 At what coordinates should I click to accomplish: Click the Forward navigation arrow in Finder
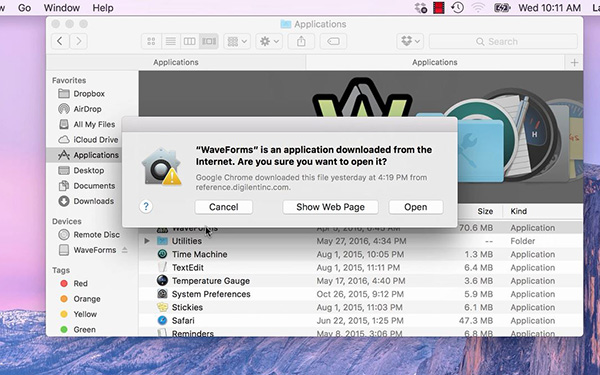point(78,41)
